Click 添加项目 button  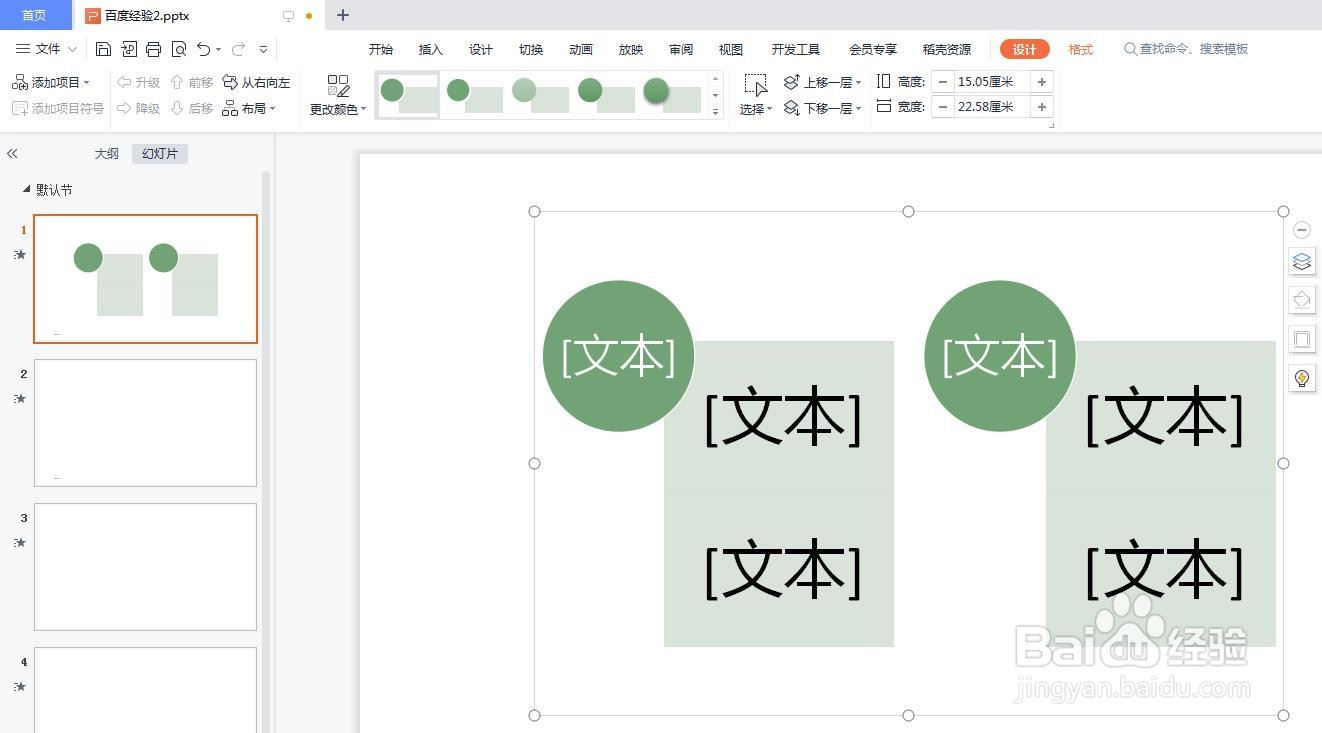[51, 82]
